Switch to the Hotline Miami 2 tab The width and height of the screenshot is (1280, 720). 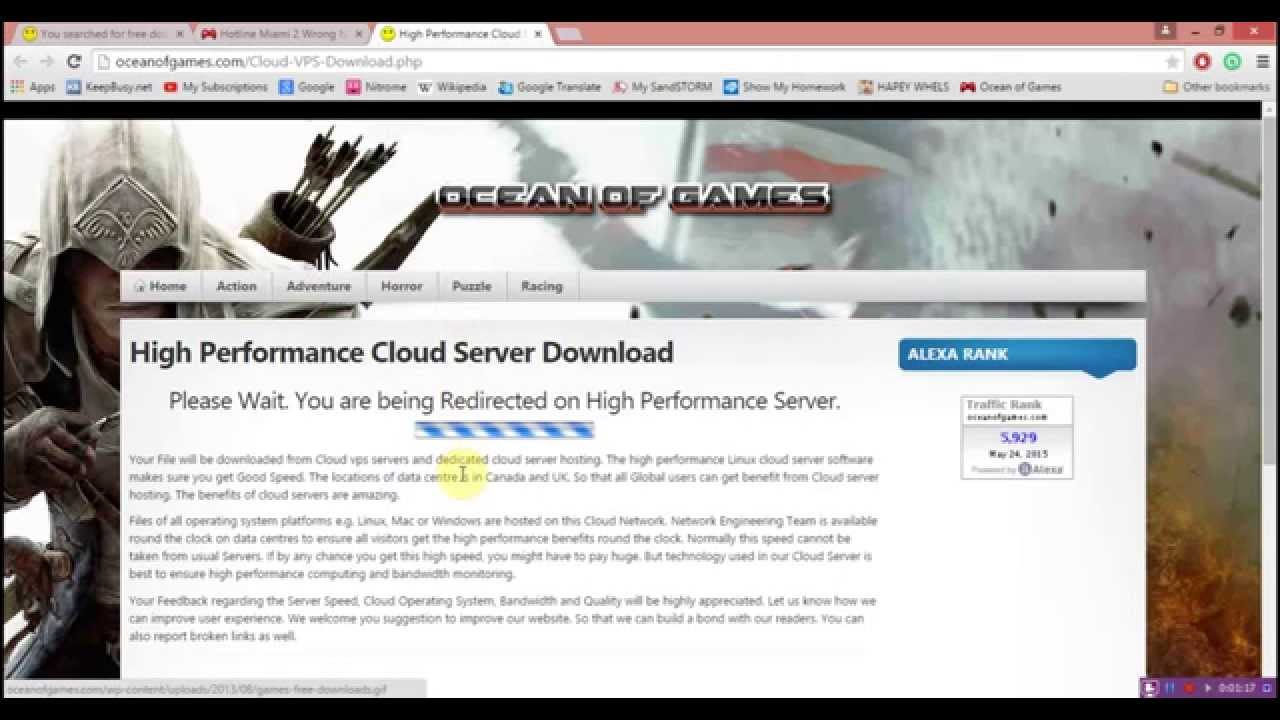pos(281,34)
